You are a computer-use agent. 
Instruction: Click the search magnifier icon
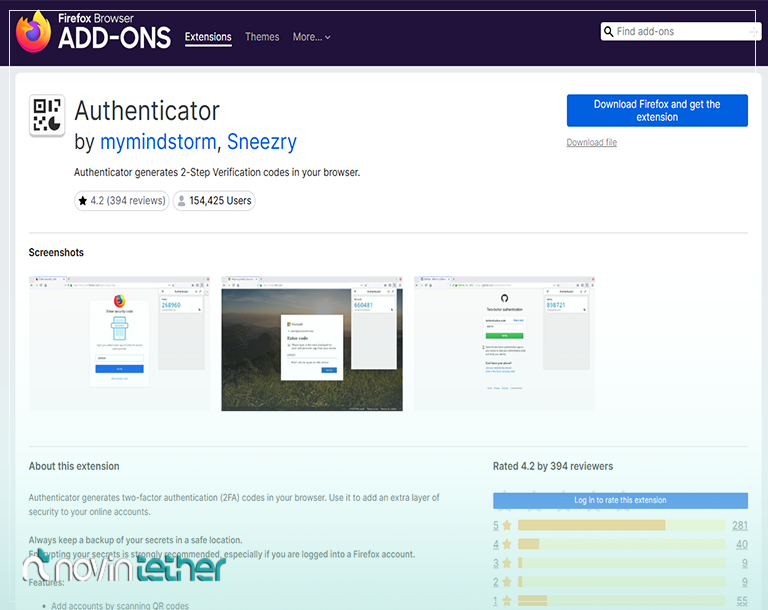(x=608, y=32)
